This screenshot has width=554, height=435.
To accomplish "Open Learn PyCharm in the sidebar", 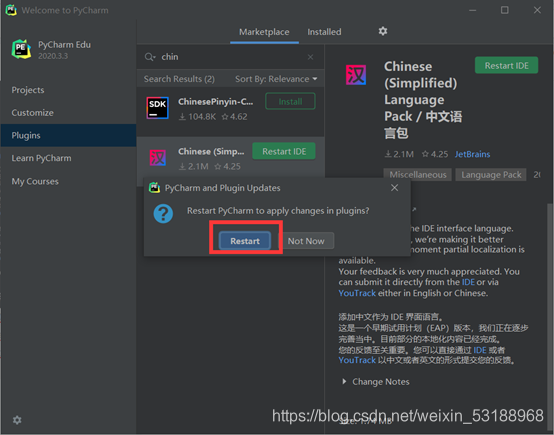I will point(69,158).
